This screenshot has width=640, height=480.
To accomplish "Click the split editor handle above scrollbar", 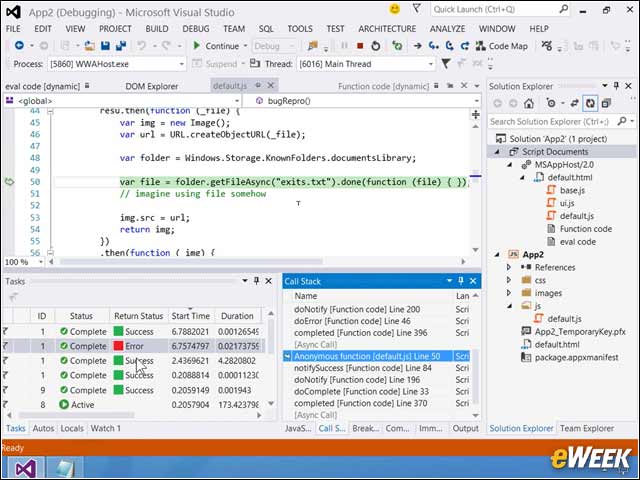I will click(476, 114).
